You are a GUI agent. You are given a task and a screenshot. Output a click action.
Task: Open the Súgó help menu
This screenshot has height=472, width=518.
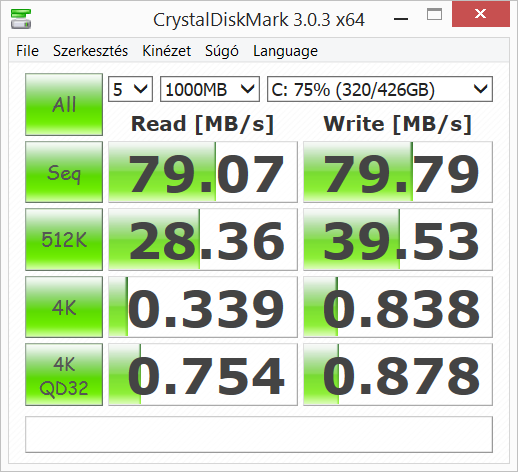[x=222, y=51]
